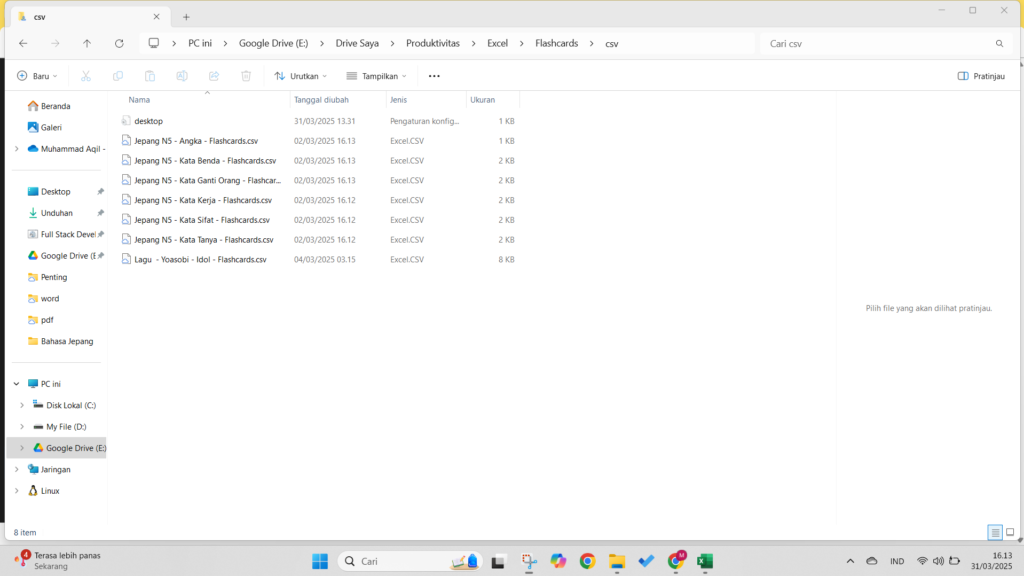Expand Disk Lokal (C:) node
The width and height of the screenshot is (1024, 576).
tap(22, 406)
